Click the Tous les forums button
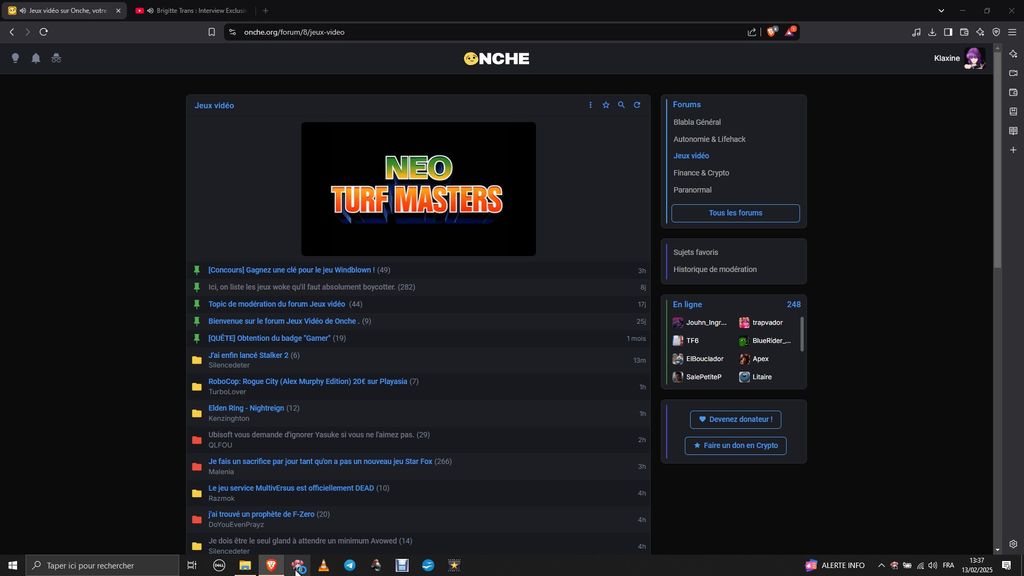 735,213
